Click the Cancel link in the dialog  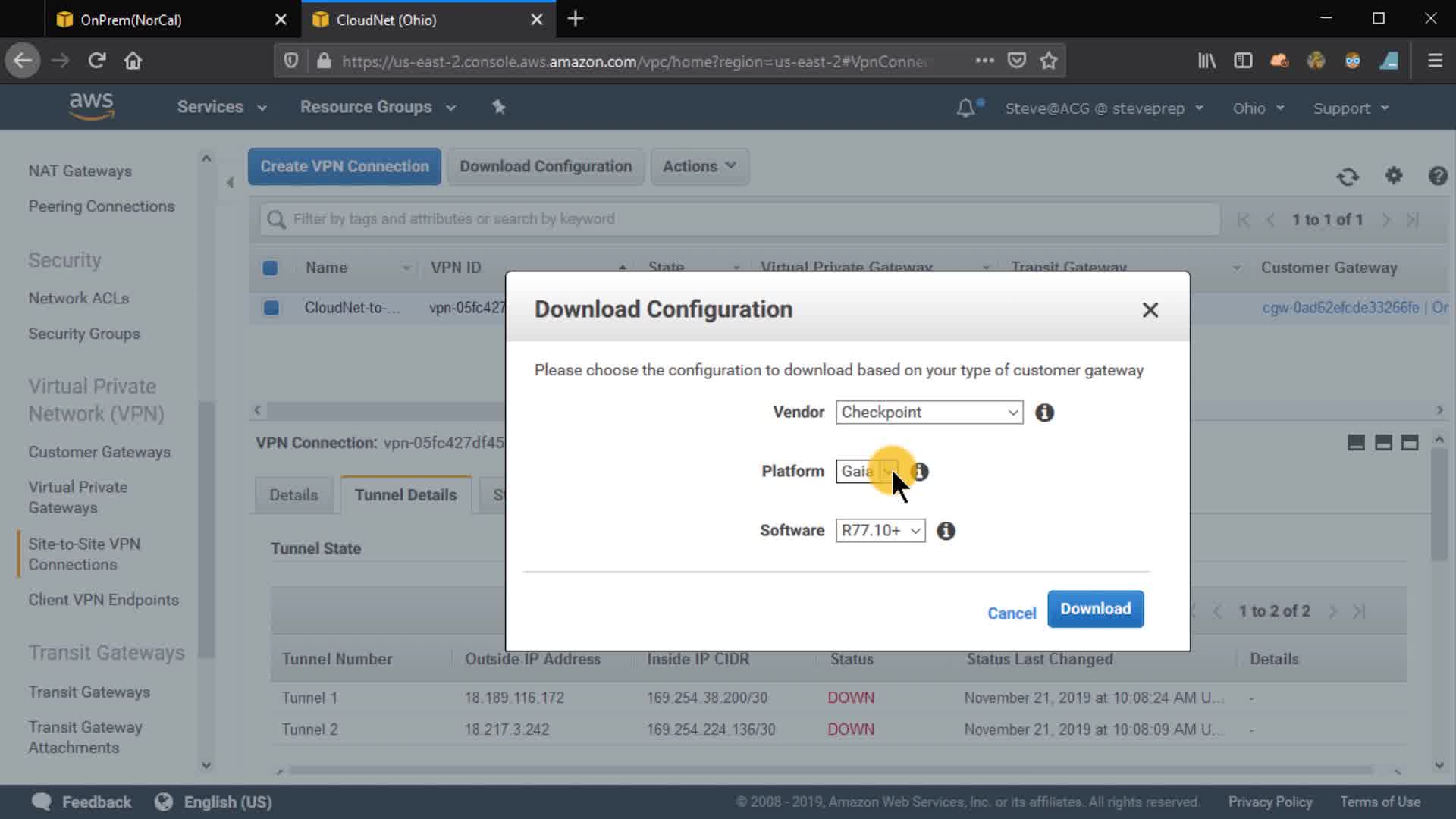1011,613
